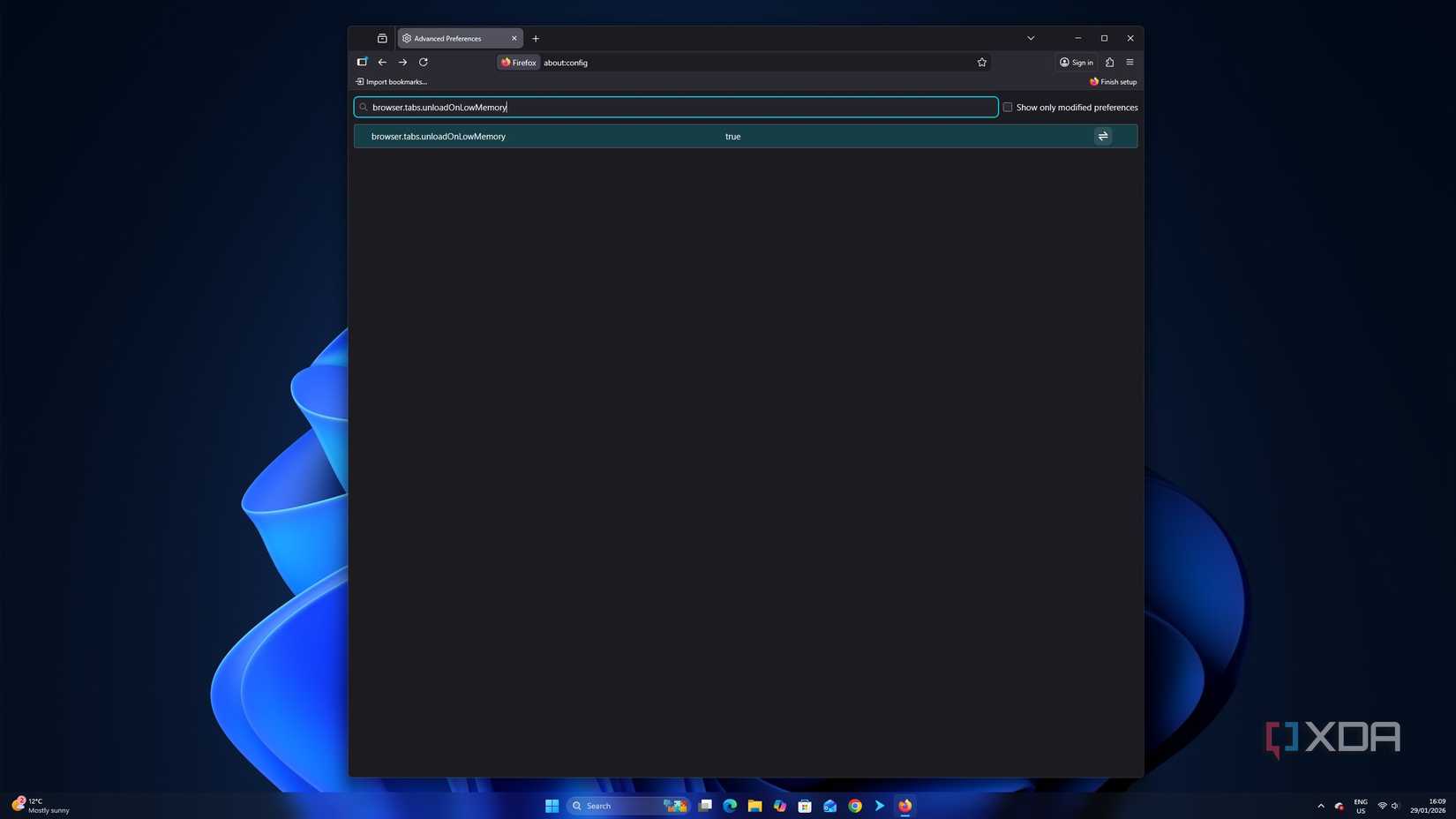The image size is (1456, 819).
Task: Open a new tab with plus button
Action: point(536,39)
